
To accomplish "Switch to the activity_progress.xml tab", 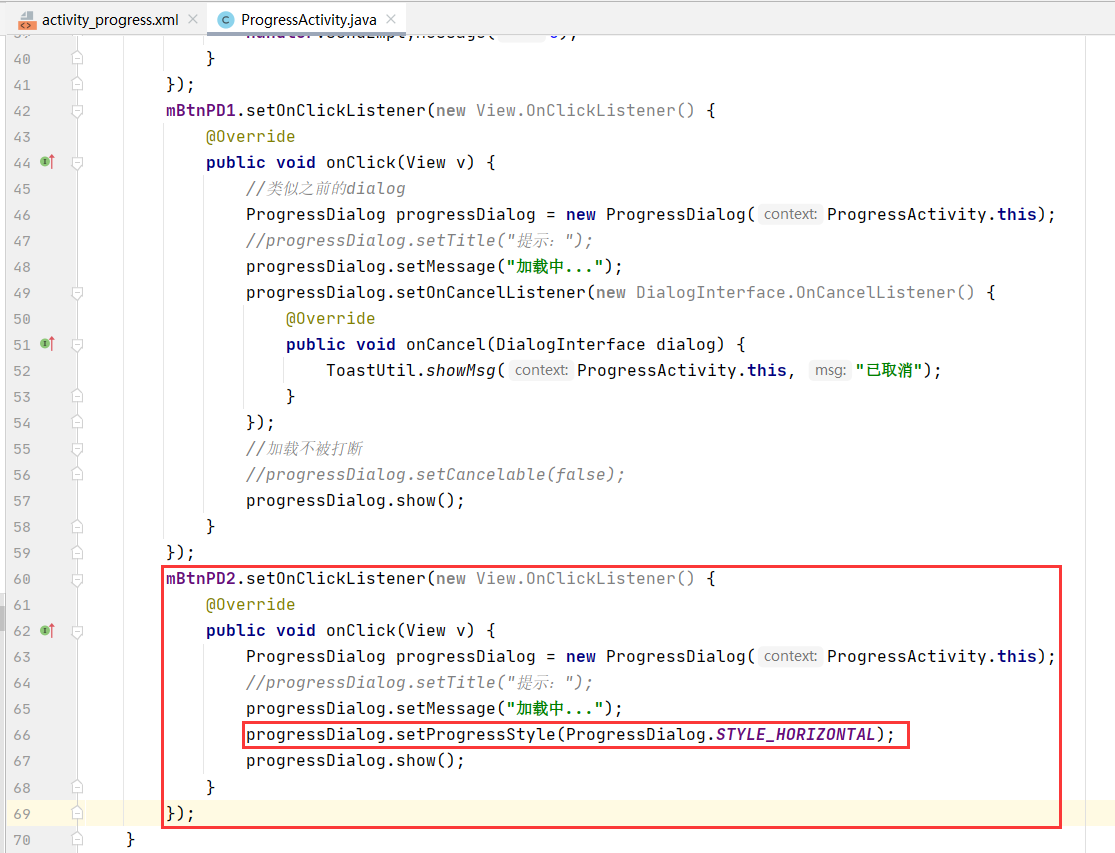I will [110, 20].
